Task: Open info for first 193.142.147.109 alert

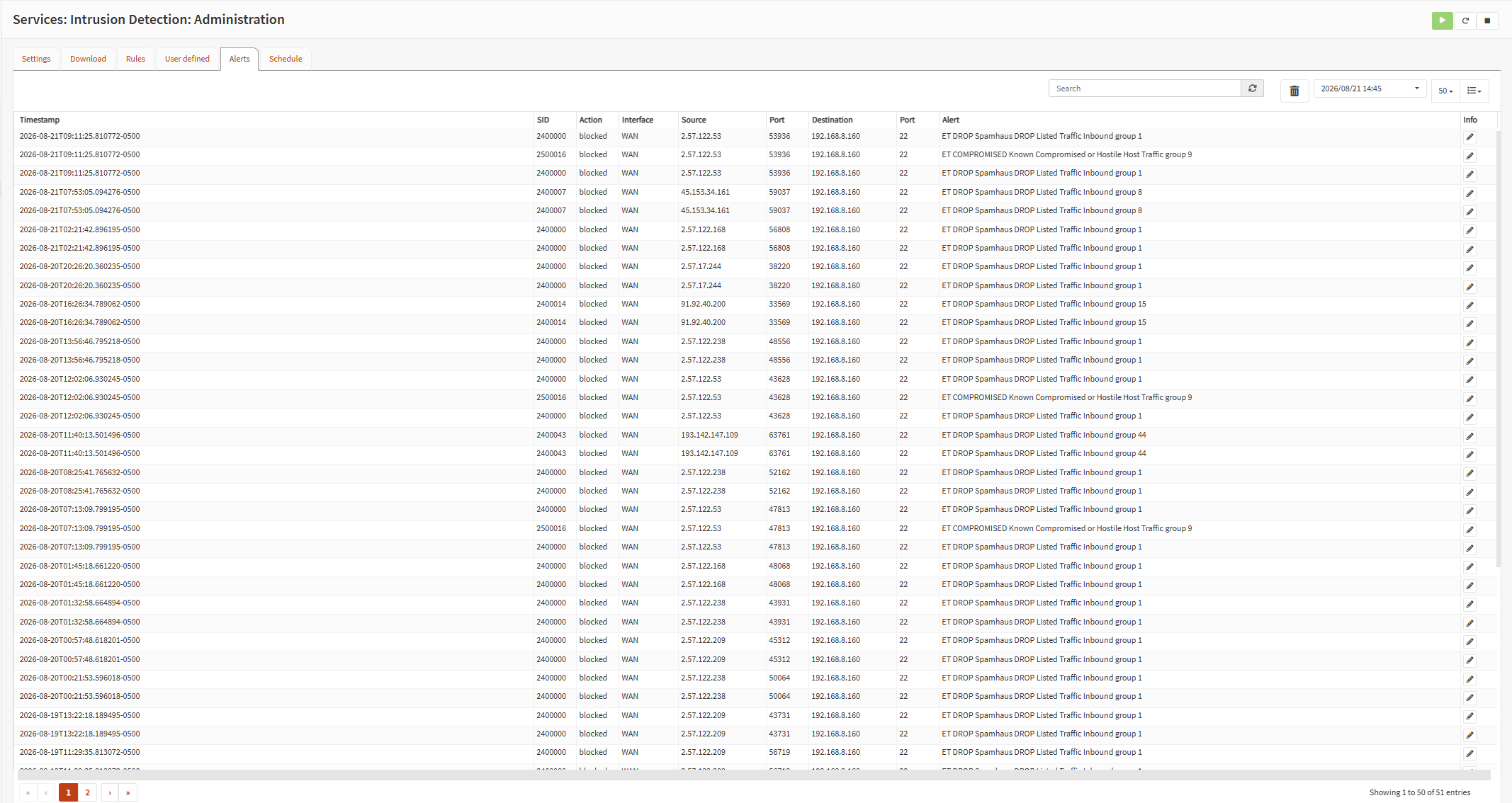Action: pos(1470,436)
